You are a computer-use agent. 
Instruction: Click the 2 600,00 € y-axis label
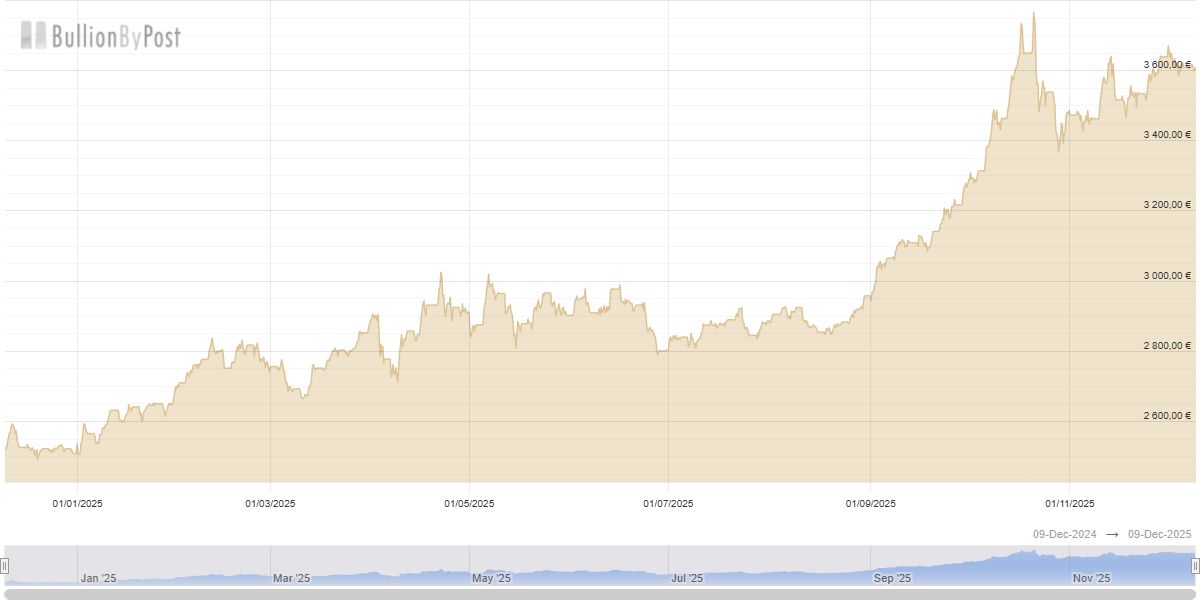coord(1167,415)
